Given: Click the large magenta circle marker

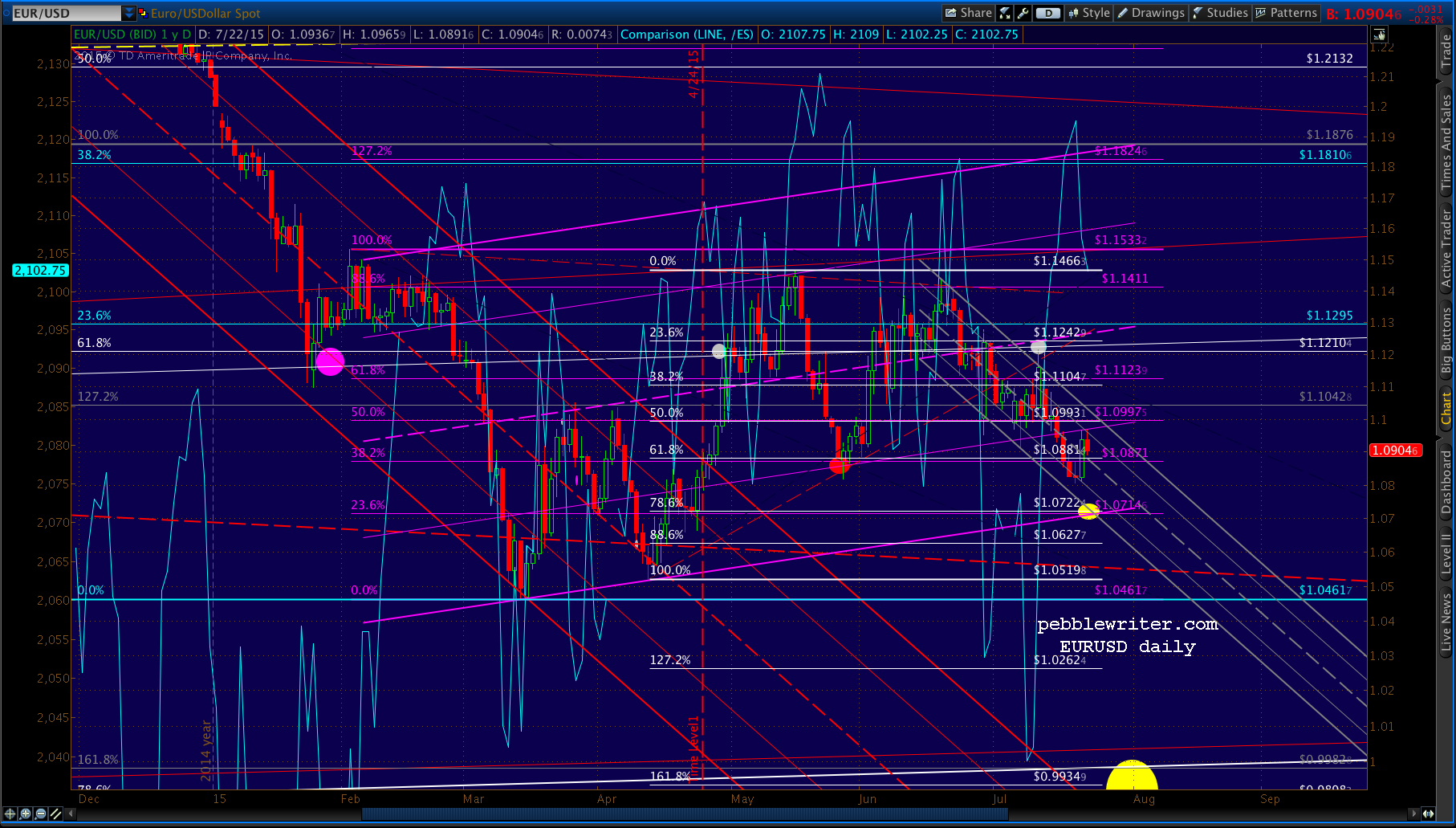Looking at the screenshot, I should [x=330, y=361].
